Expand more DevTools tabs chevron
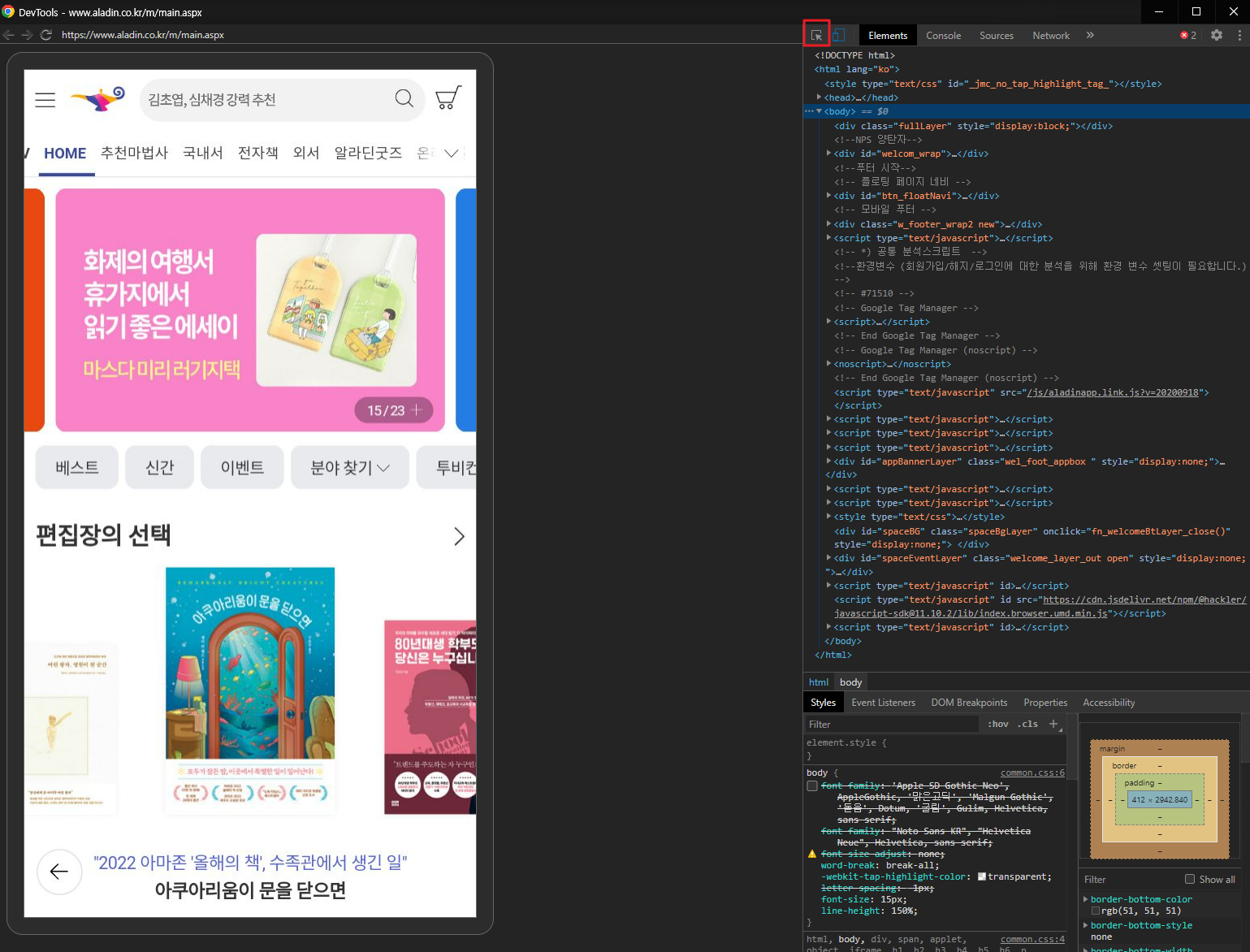1250x952 pixels. tap(1090, 35)
